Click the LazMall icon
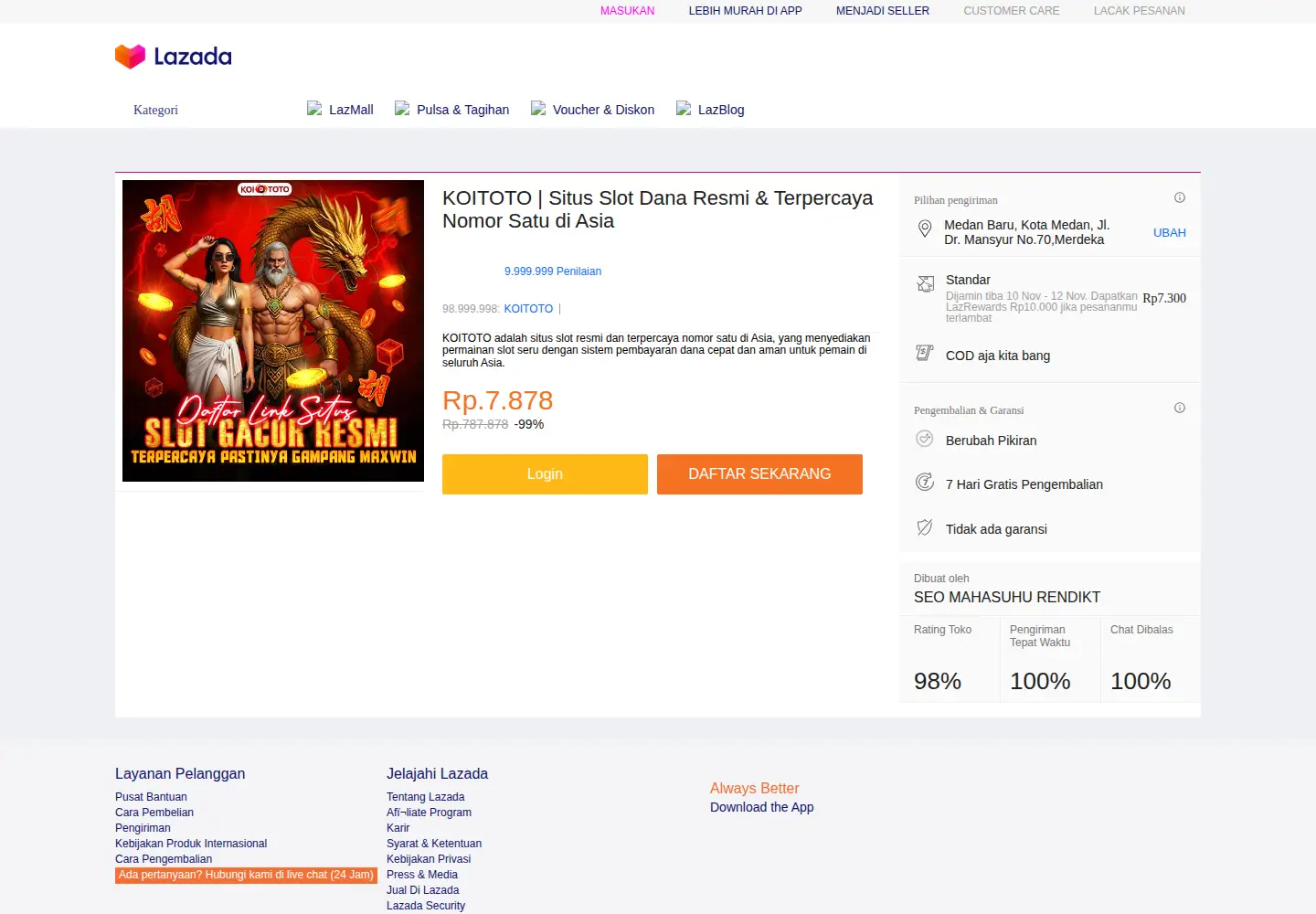Viewport: 1316px width, 914px height. 314,108
